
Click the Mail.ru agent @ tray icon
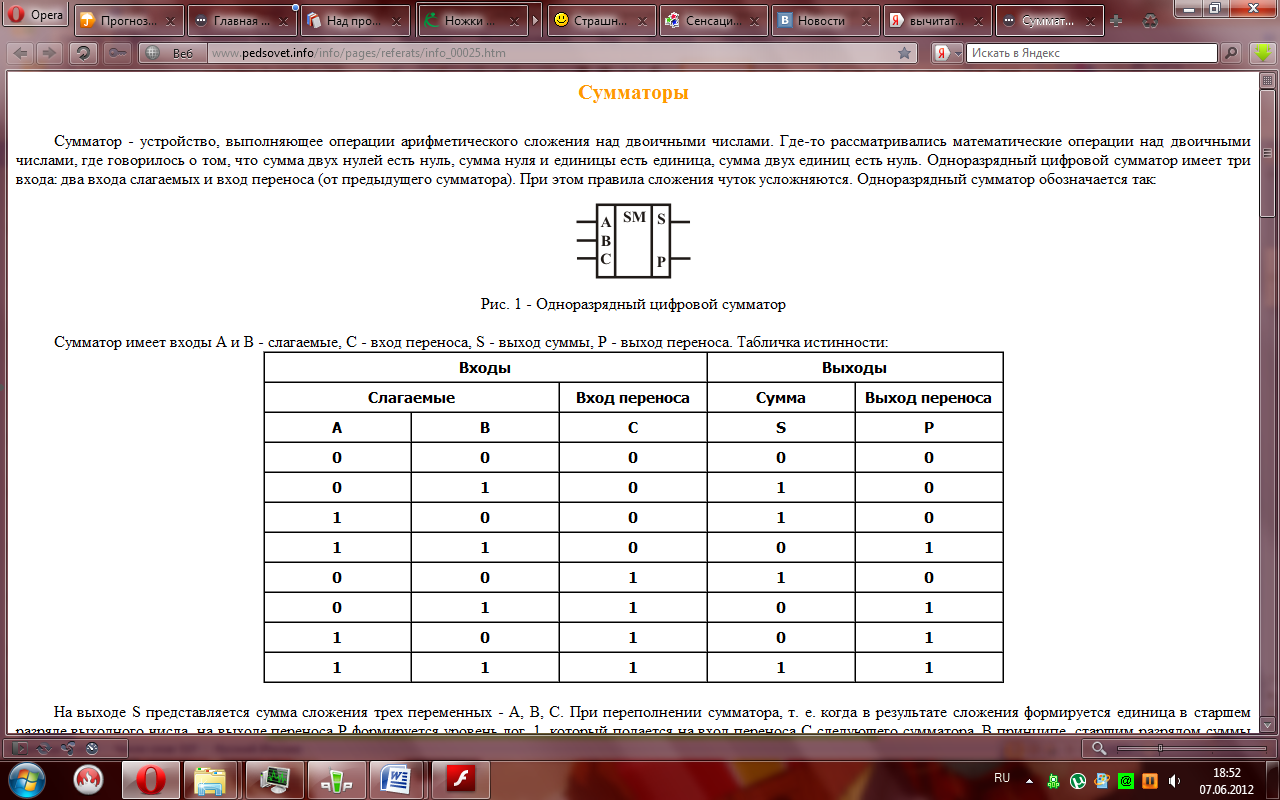point(1126,780)
